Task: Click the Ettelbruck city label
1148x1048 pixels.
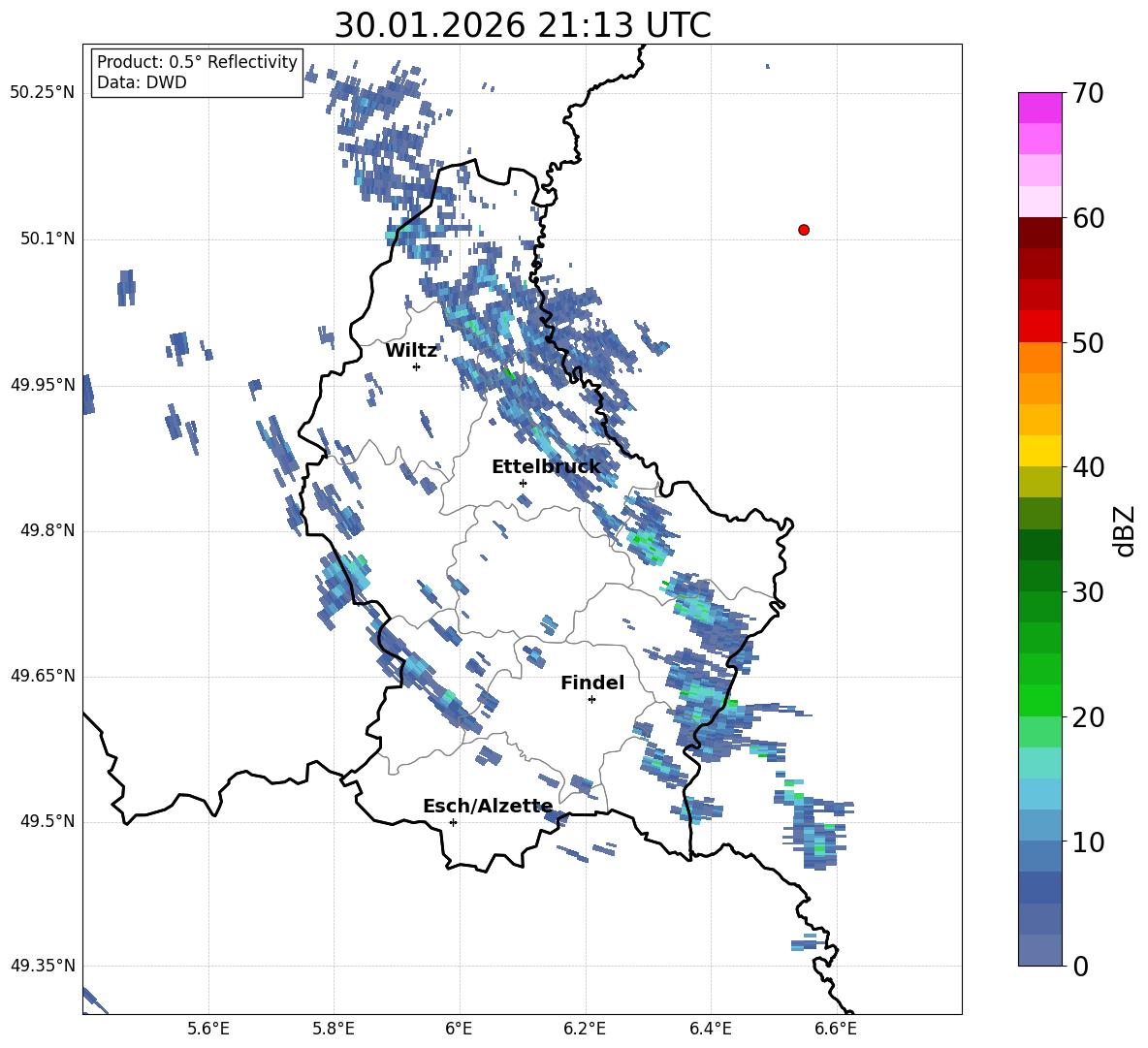Action: click(x=546, y=467)
